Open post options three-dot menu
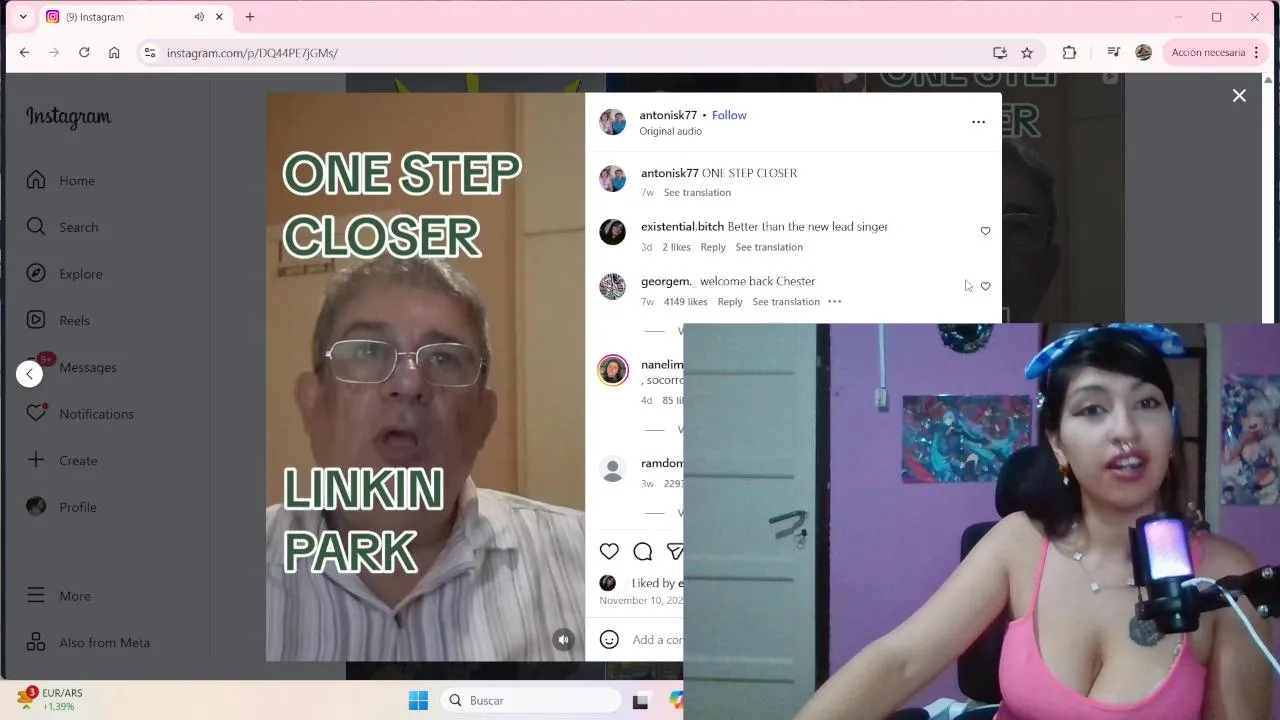This screenshot has width=1280, height=720. (978, 122)
